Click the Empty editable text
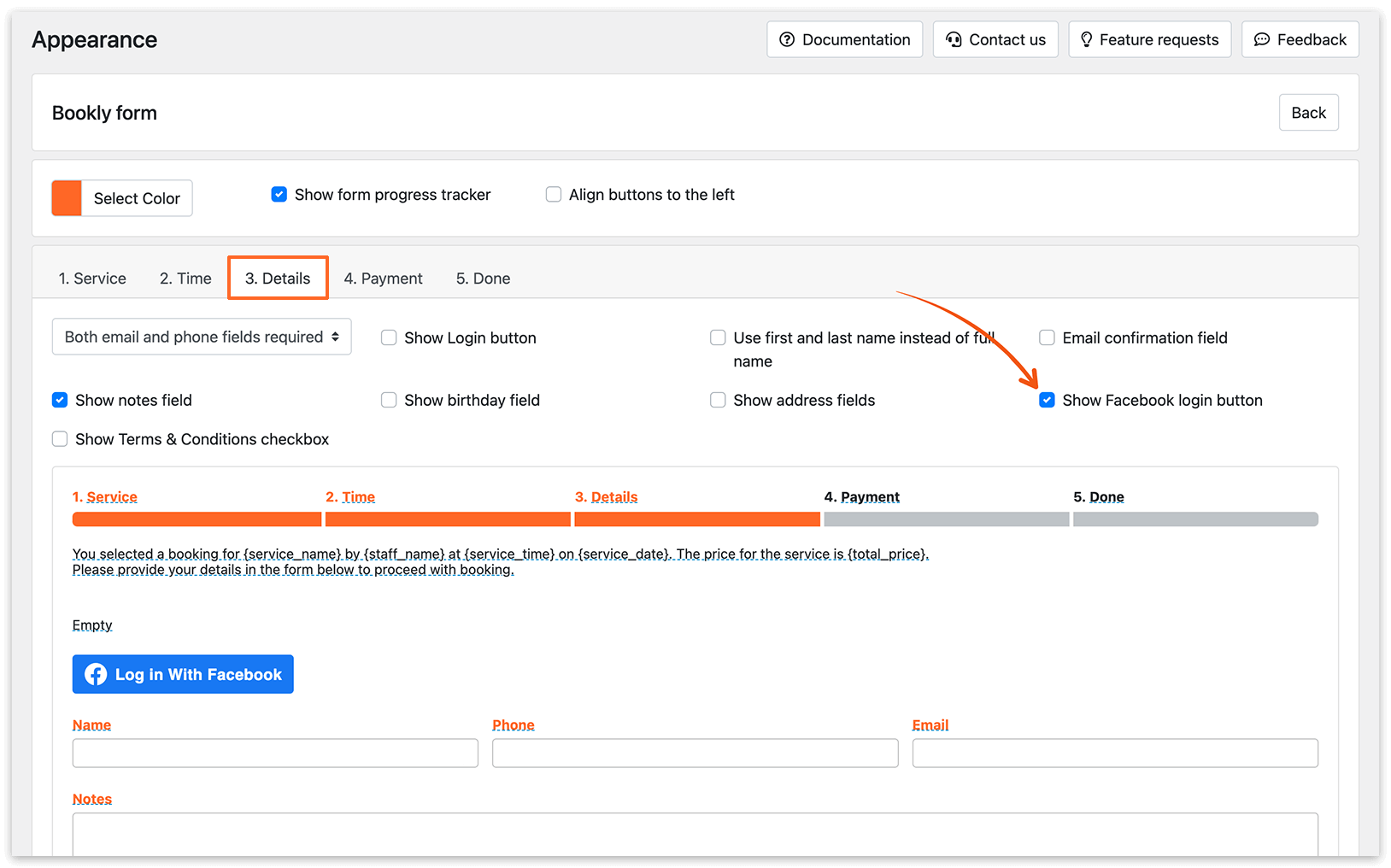Screen dimensions: 1391x868 (92, 625)
